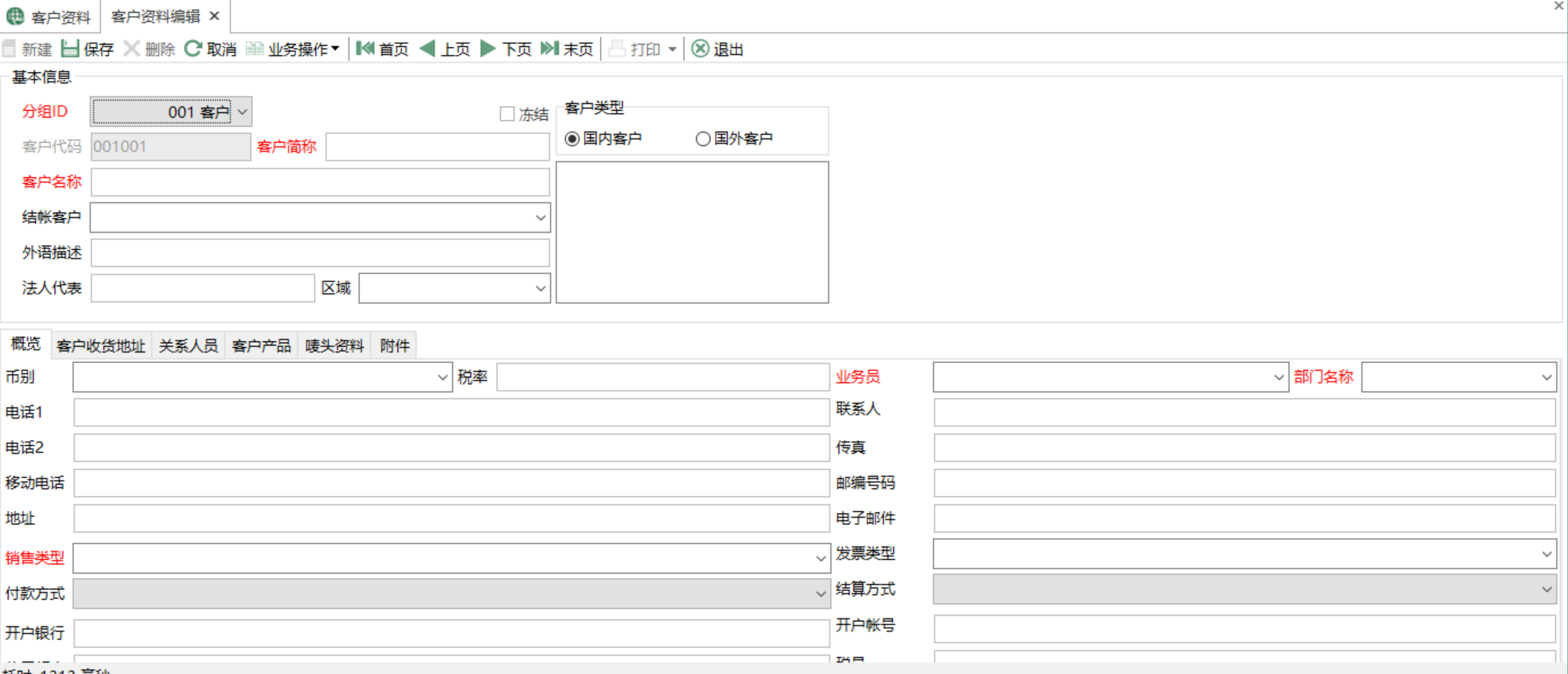Click the 联系人 input field
This screenshot has width=1568, height=674.
pos(1245,413)
